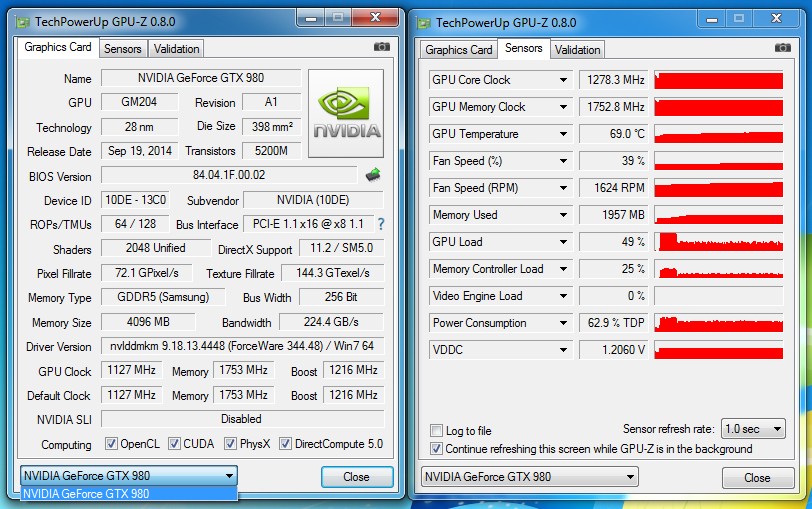812x509 pixels.
Task: Open GPU selector dropdown in Sensors window
Action: 530,476
